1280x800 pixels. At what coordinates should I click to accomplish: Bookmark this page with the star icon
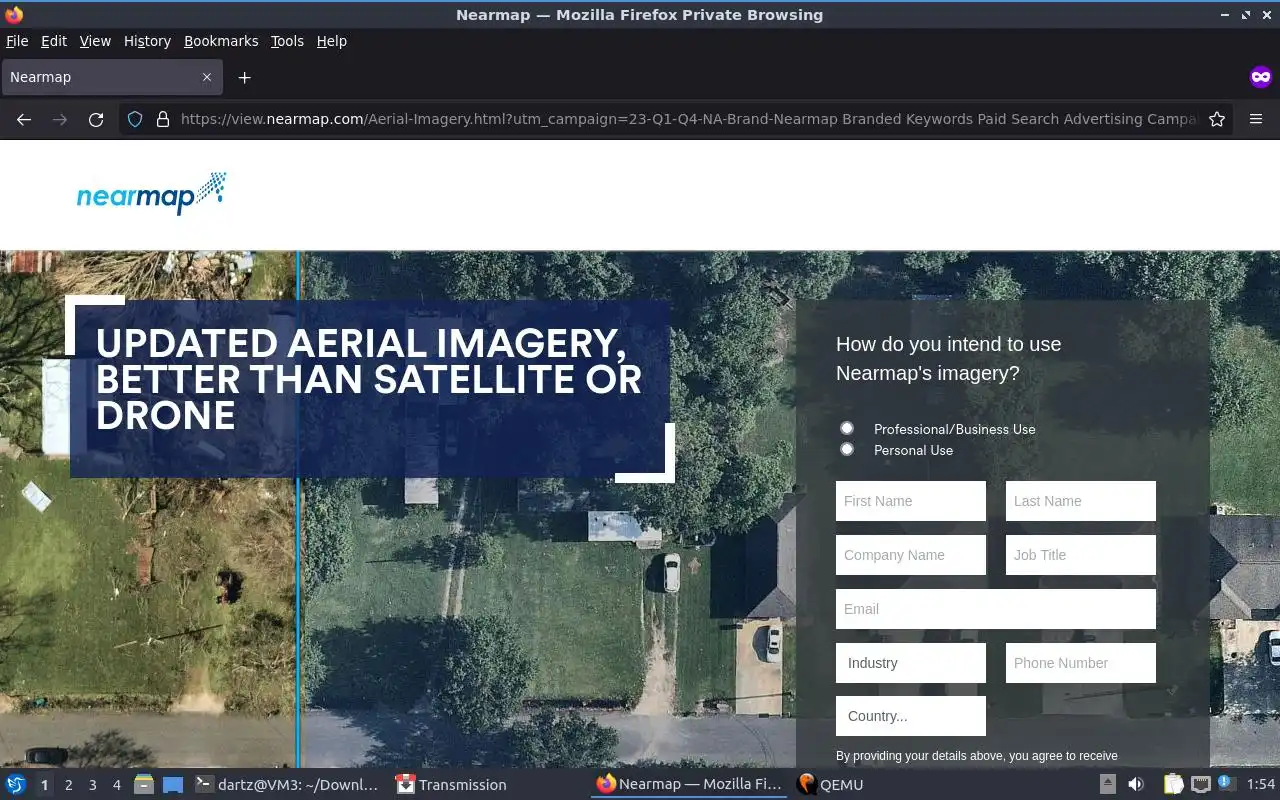click(1217, 119)
